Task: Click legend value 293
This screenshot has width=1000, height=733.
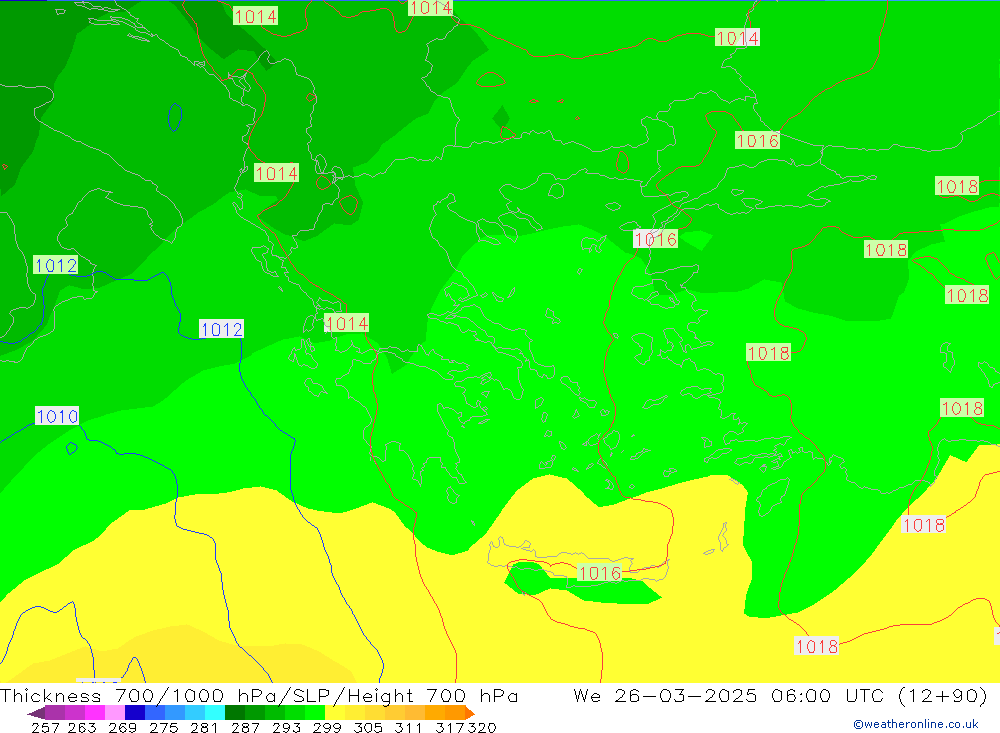Action: pyautogui.click(x=286, y=727)
